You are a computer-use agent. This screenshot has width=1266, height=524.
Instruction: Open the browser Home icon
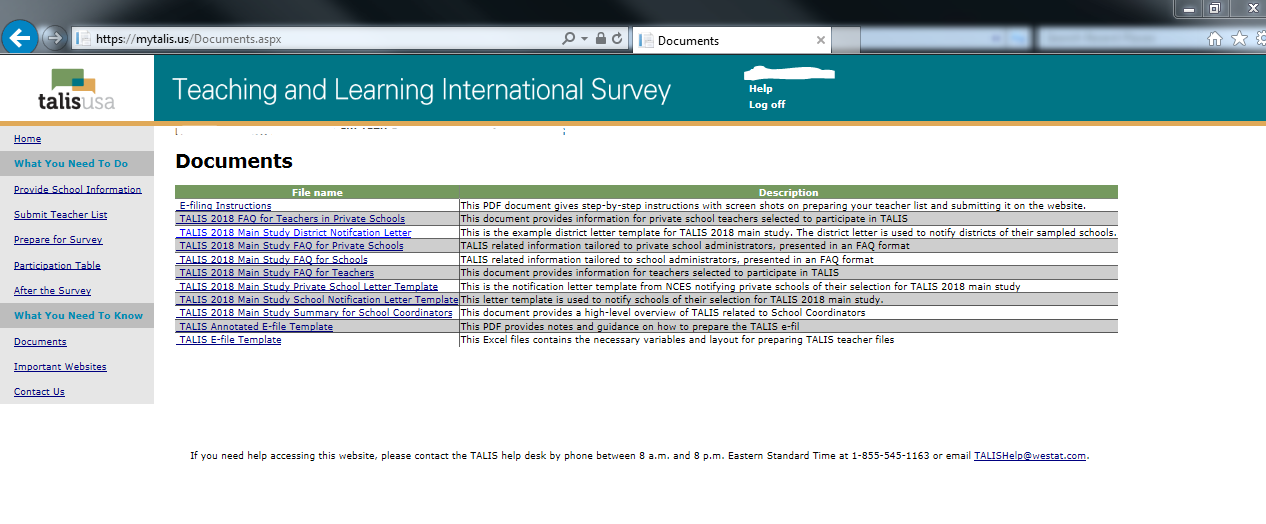[1215, 38]
